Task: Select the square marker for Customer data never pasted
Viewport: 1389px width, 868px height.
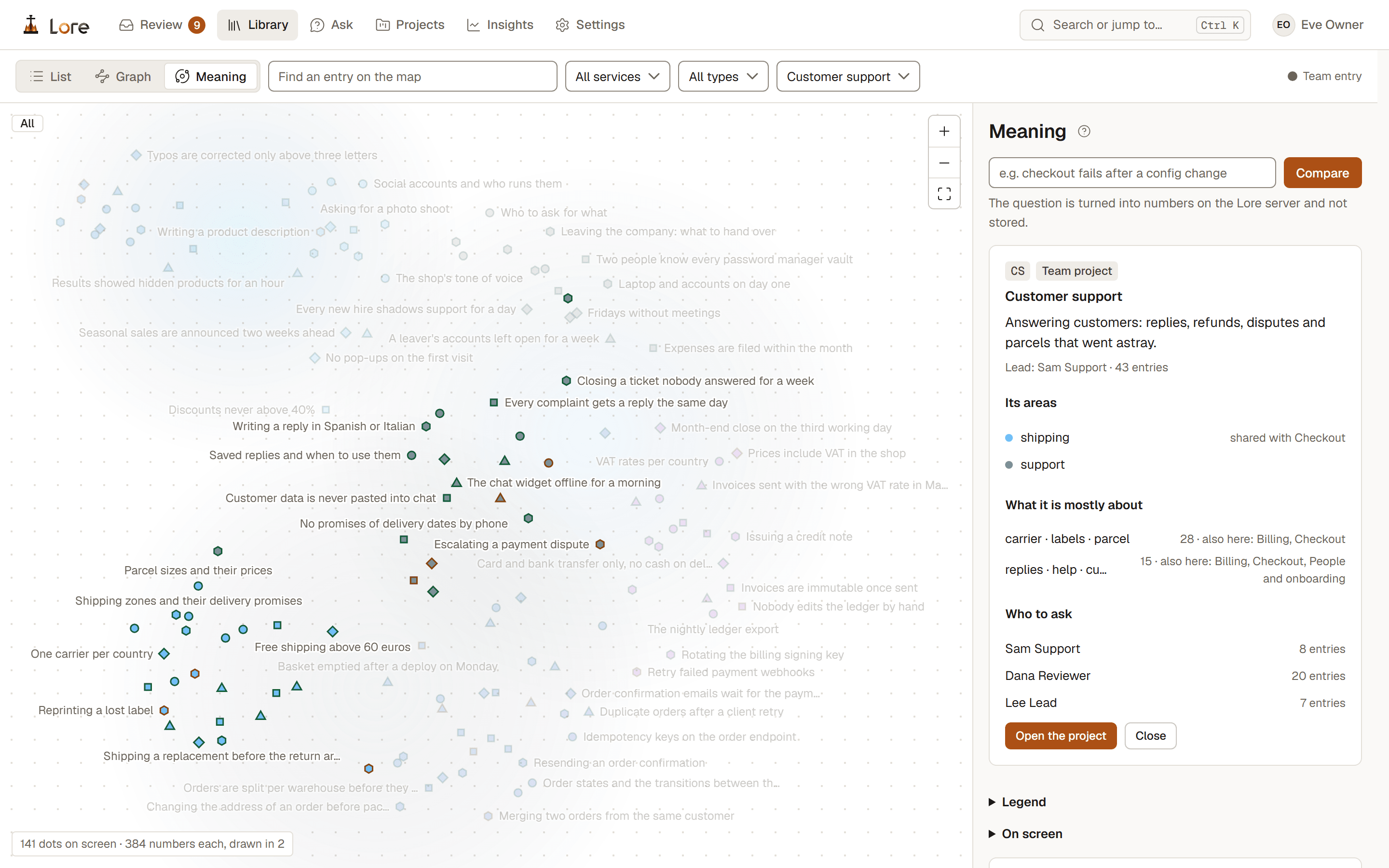Action: click(447, 498)
